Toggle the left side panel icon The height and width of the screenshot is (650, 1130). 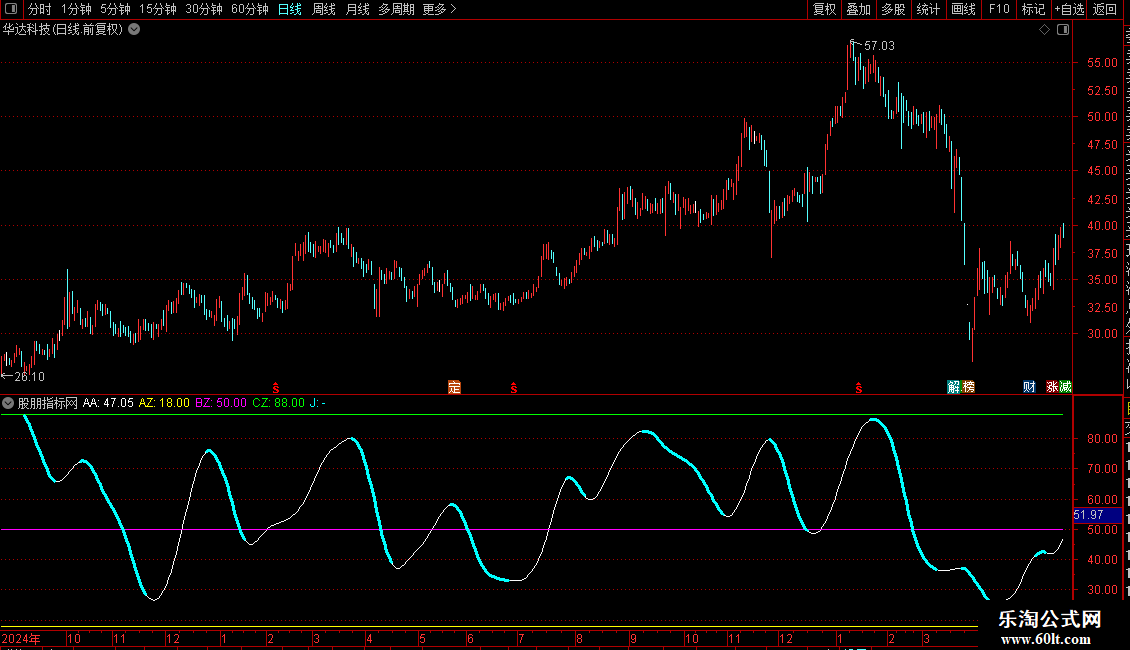pyautogui.click(x=11, y=9)
